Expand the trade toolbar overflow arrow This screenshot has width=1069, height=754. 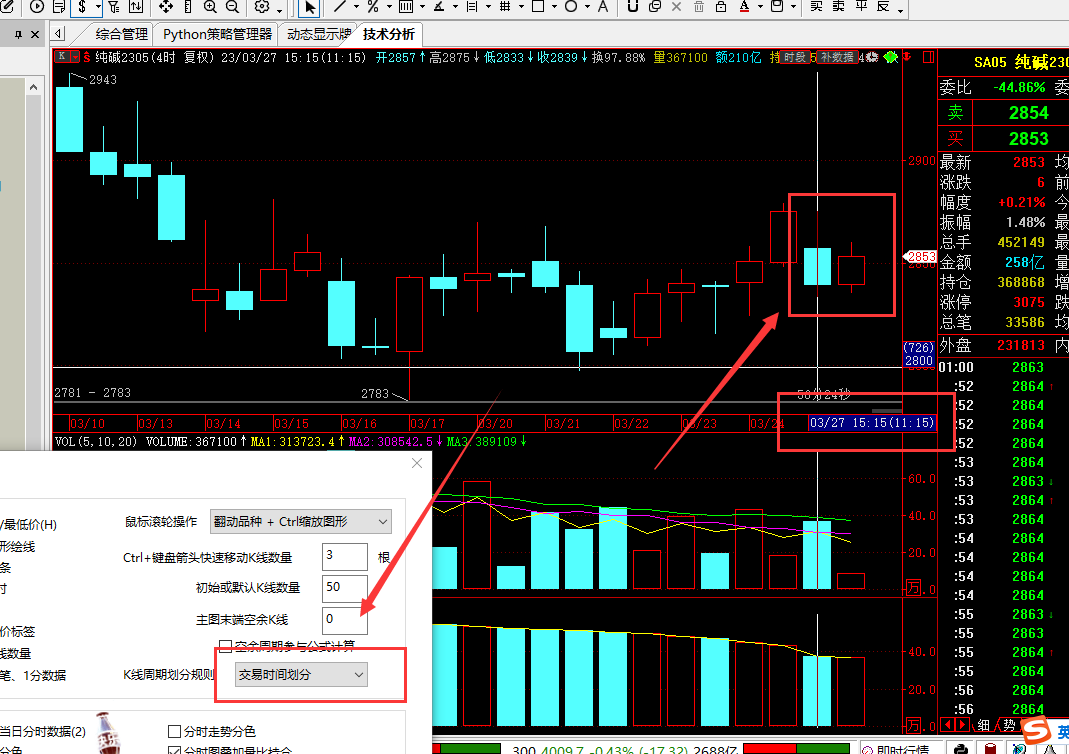[901, 10]
